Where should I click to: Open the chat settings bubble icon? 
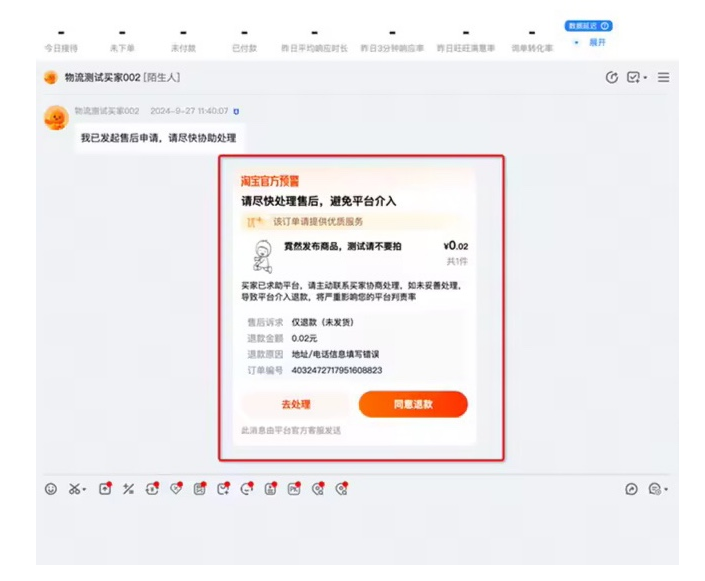655,489
